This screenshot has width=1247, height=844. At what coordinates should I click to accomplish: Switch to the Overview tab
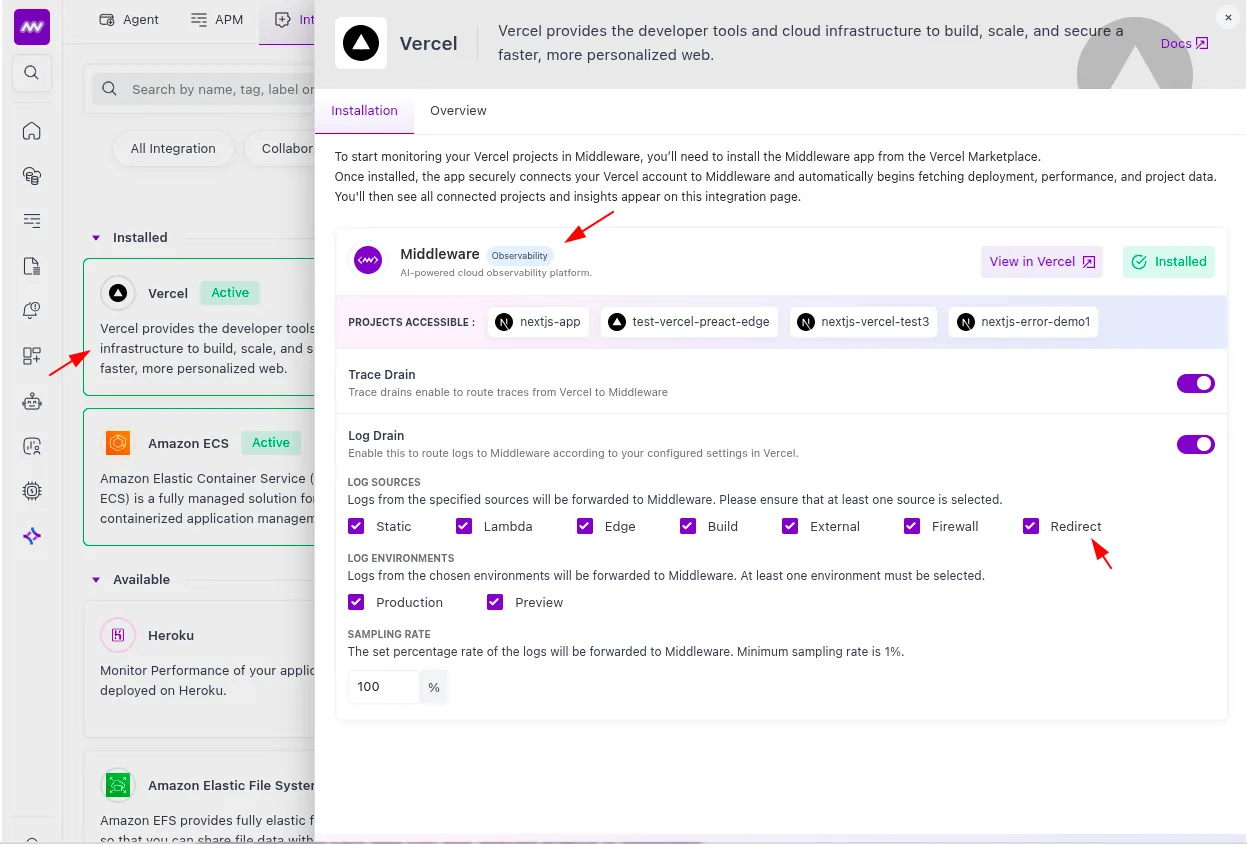[x=458, y=111]
